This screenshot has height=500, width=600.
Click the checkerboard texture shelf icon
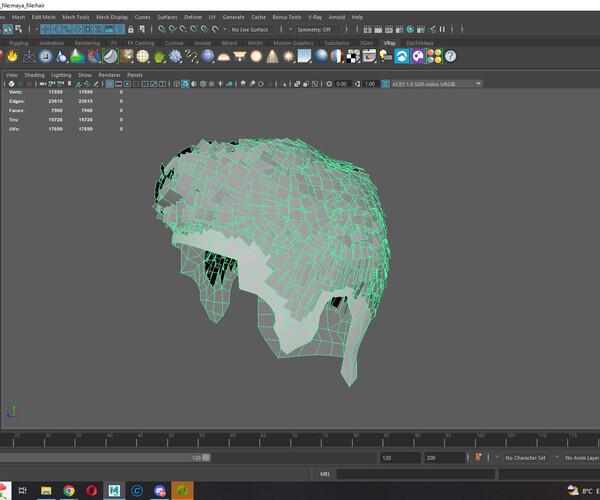coord(353,56)
